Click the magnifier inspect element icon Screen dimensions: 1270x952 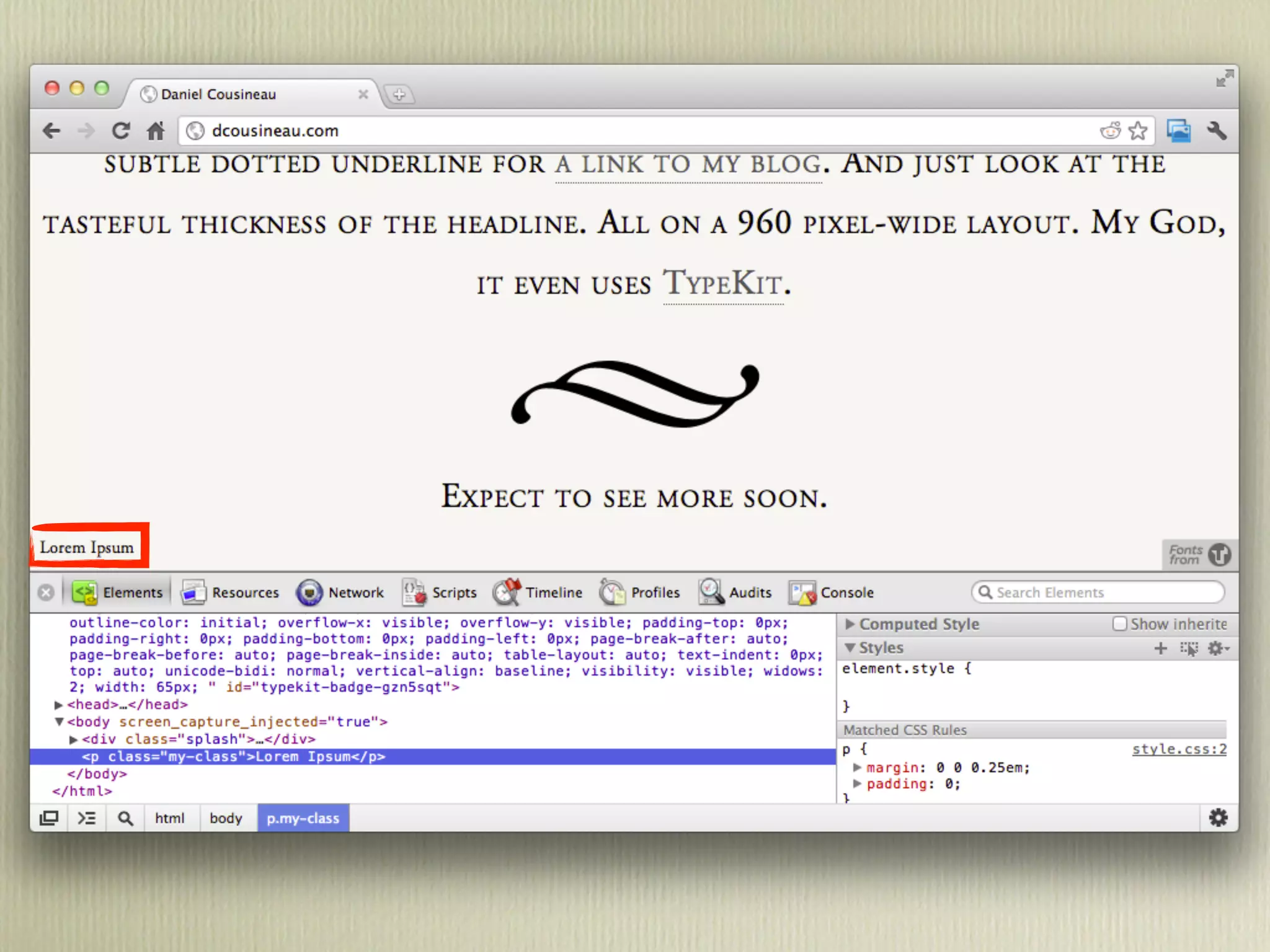(126, 818)
